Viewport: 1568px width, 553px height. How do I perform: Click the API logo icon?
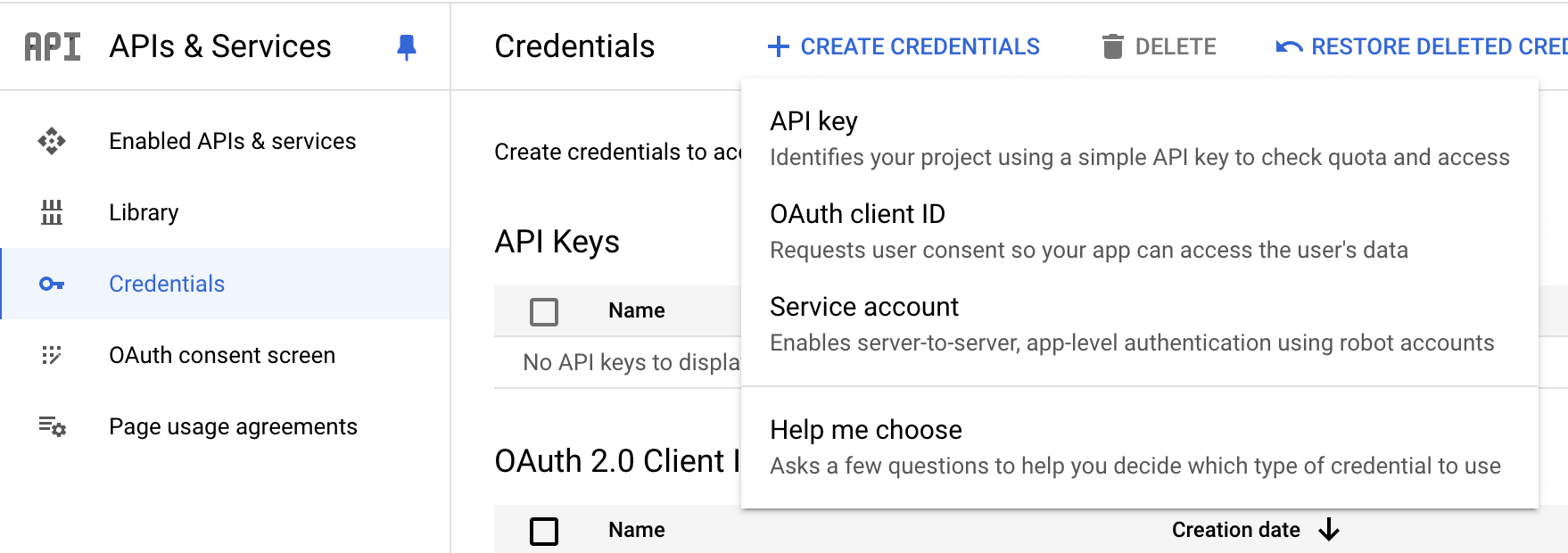pyautogui.click(x=53, y=46)
